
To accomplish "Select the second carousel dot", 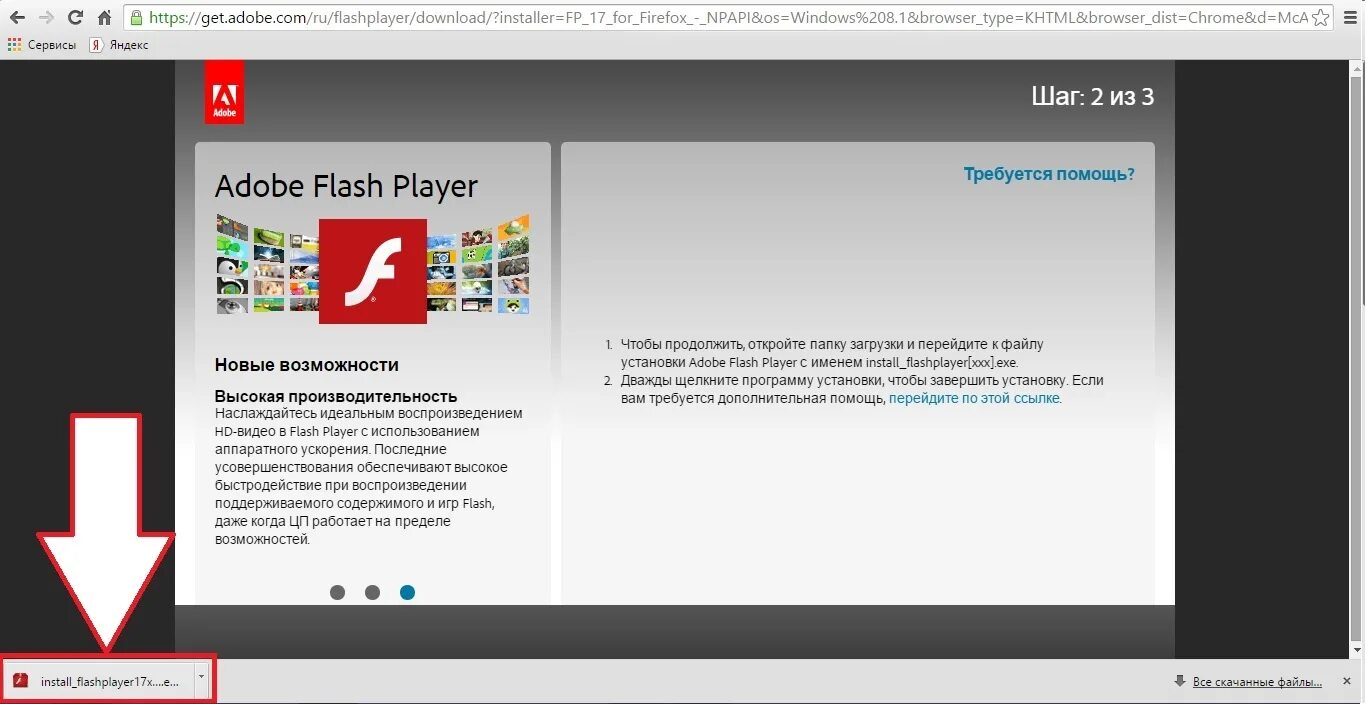I will 373,592.
